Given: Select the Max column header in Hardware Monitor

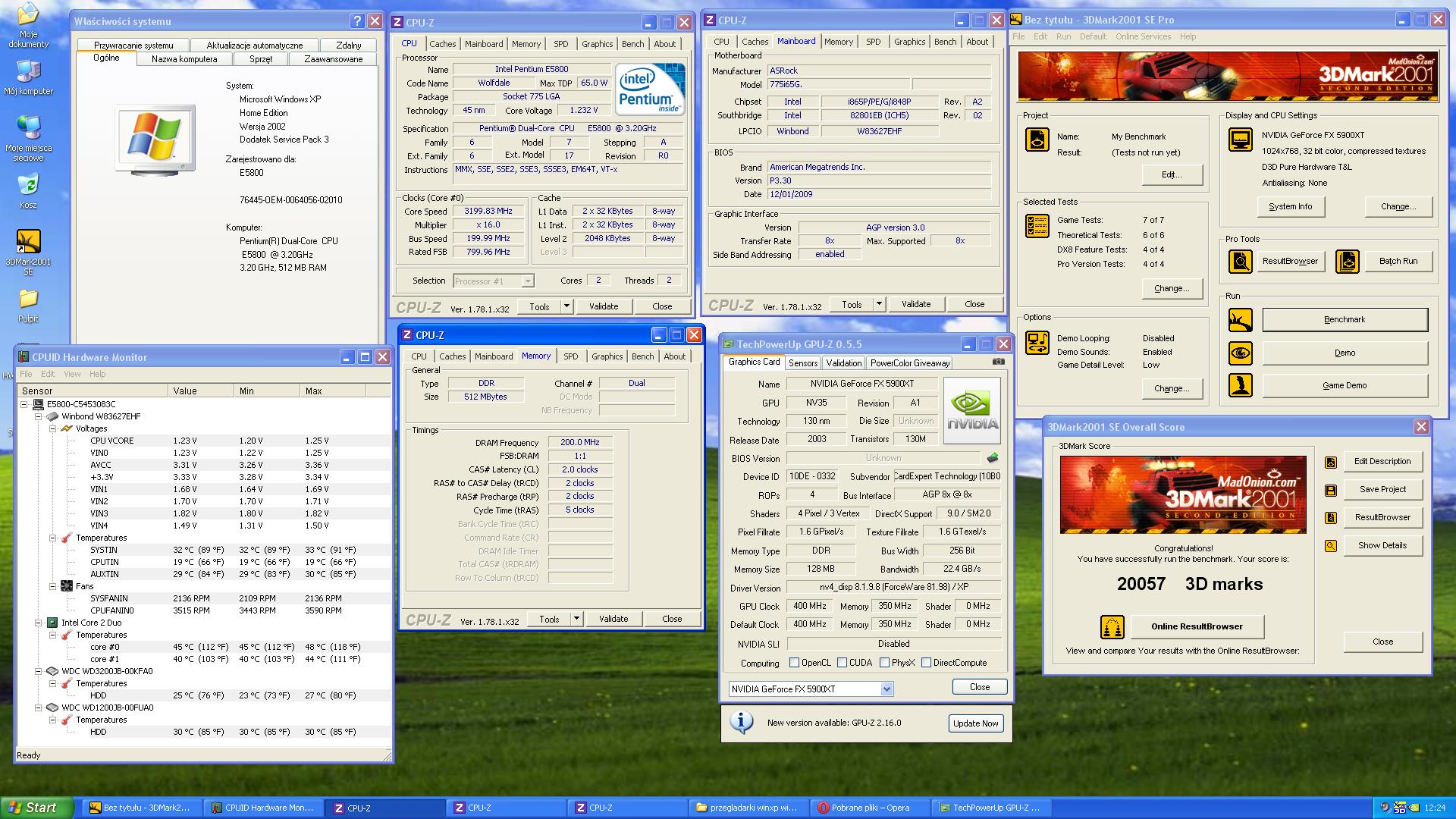Looking at the screenshot, I should (333, 391).
